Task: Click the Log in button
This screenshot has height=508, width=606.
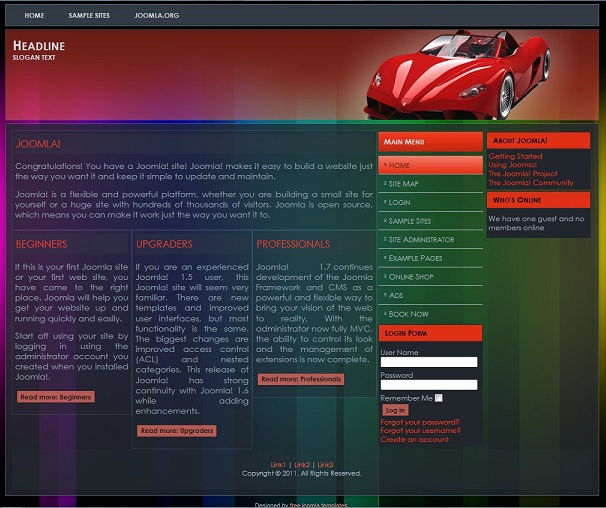Action: point(395,410)
